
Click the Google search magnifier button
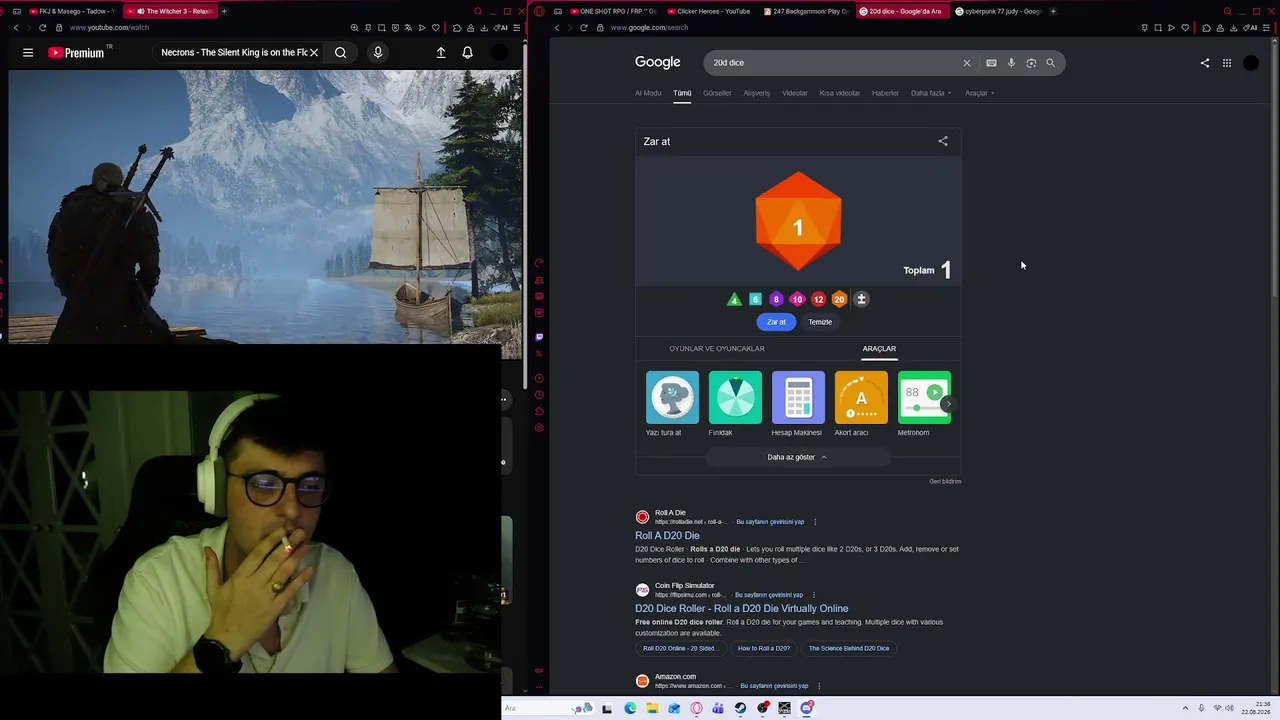point(1050,63)
